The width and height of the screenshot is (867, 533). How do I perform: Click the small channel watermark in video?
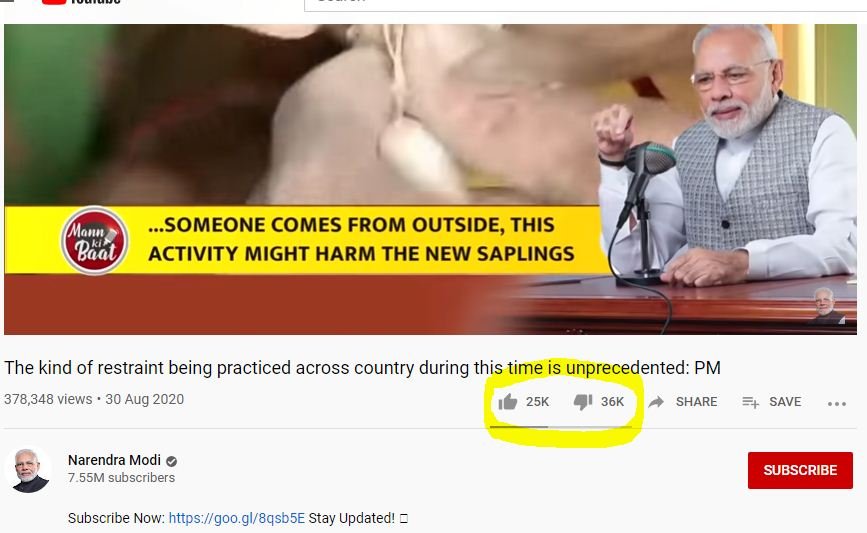pos(827,305)
